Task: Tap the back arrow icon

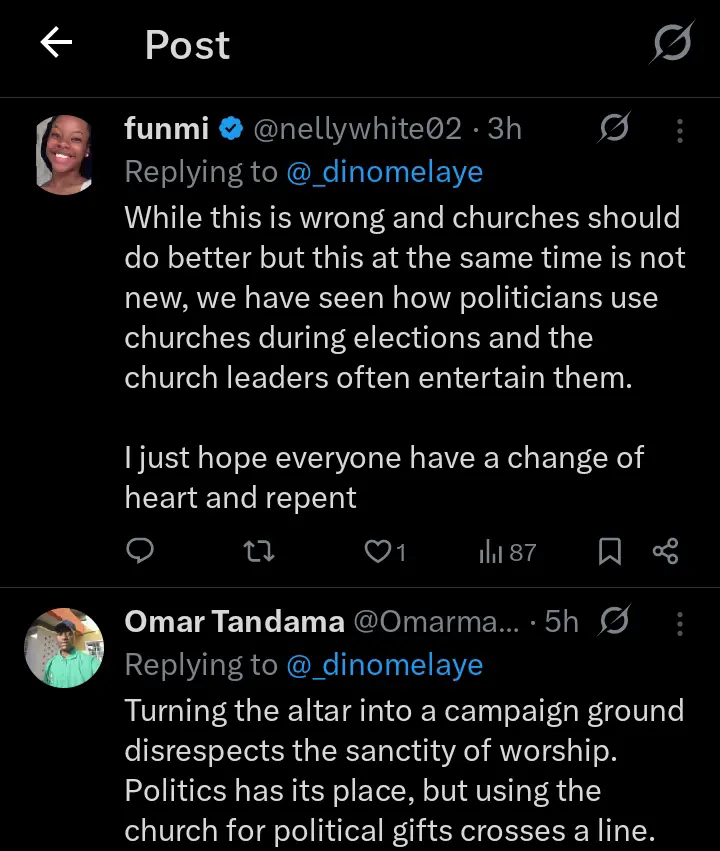Action: tap(57, 43)
